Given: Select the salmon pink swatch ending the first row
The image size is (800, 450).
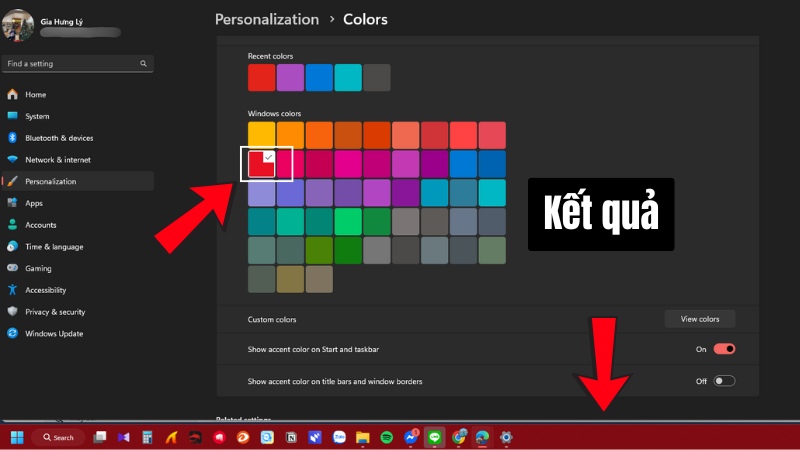Looking at the screenshot, I should [x=492, y=135].
